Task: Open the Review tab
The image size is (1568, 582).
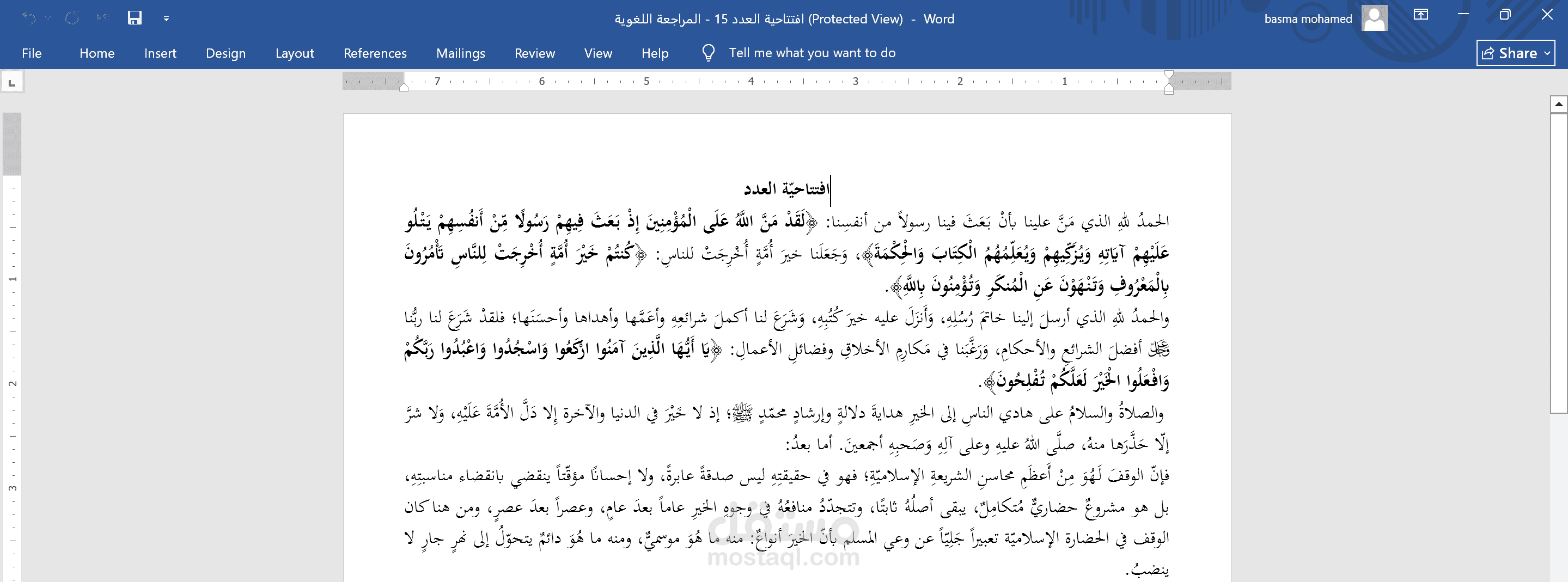Action: 534,53
